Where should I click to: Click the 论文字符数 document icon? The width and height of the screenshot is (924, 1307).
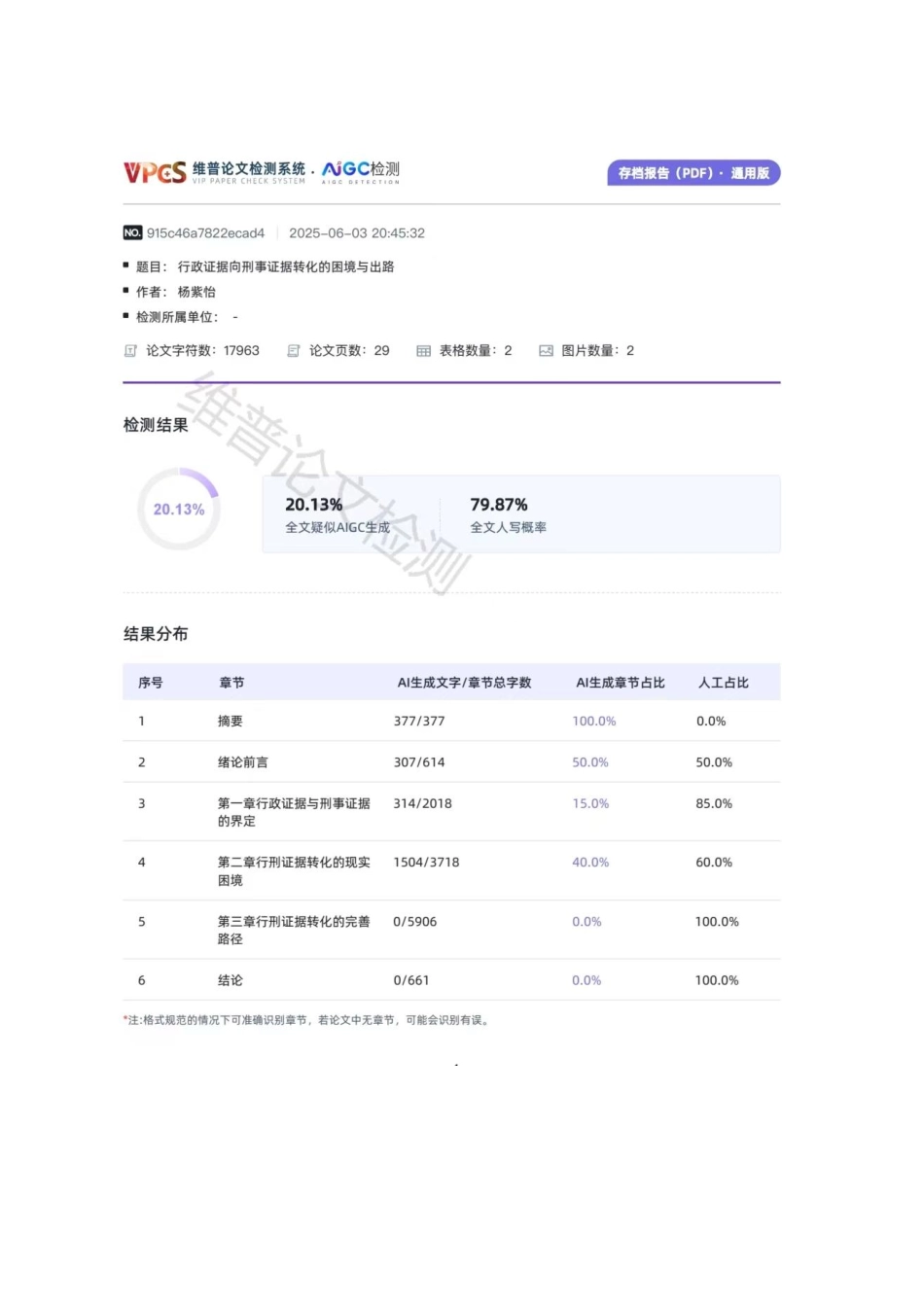(x=130, y=350)
